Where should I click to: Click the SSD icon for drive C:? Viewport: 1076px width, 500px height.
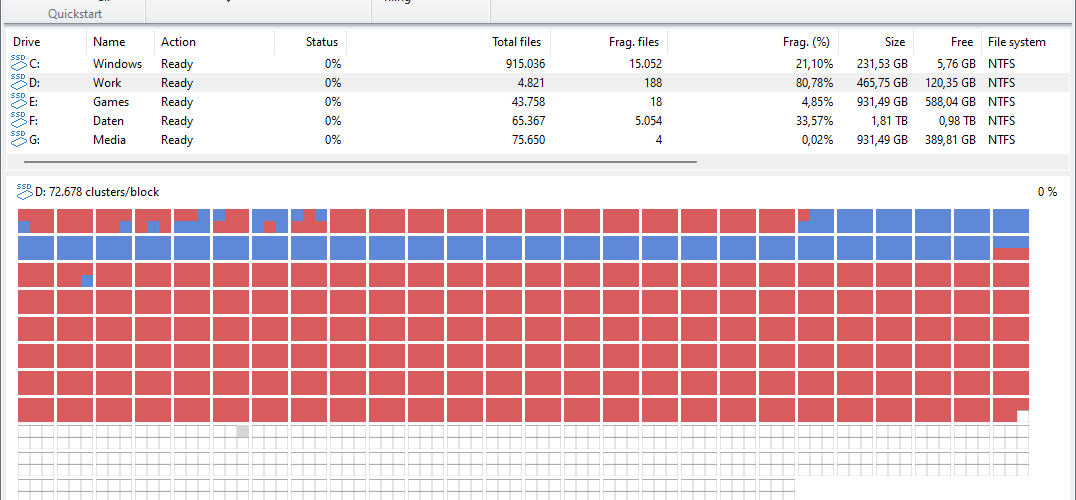point(19,63)
